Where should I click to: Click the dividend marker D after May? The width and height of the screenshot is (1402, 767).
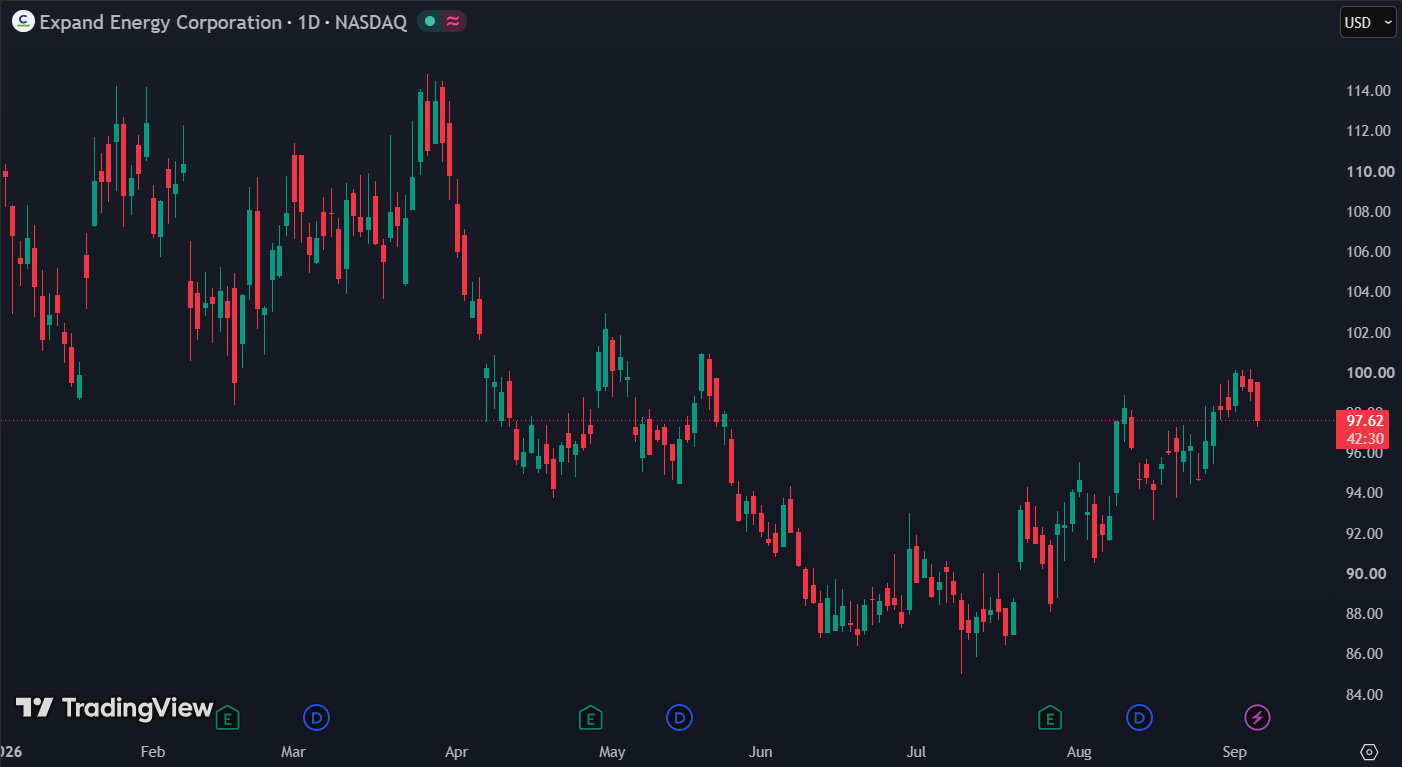[680, 717]
